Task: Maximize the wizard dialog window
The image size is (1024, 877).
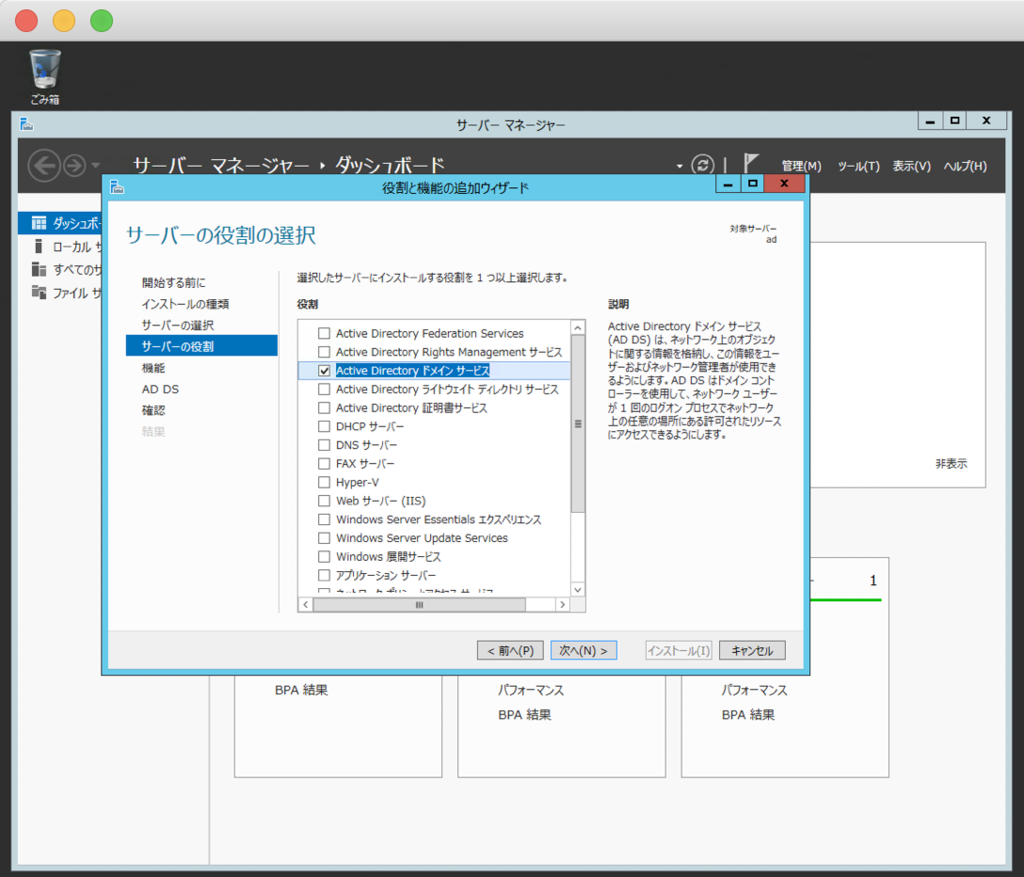Action: [752, 183]
